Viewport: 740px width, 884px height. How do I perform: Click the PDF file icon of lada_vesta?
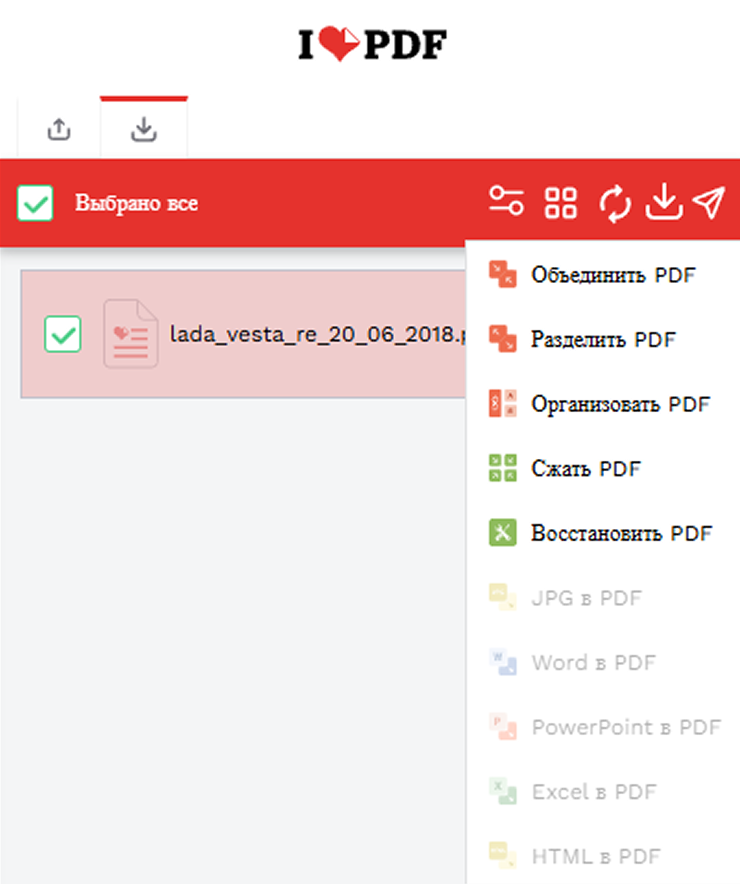[x=131, y=334]
